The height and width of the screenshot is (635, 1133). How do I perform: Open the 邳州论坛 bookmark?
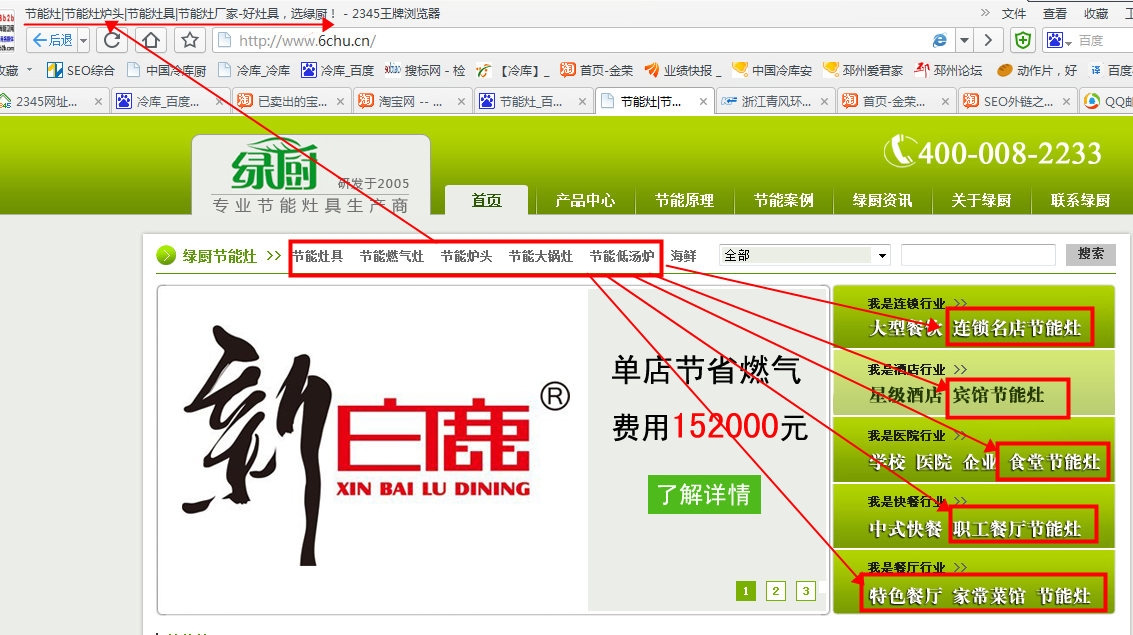[x=948, y=70]
